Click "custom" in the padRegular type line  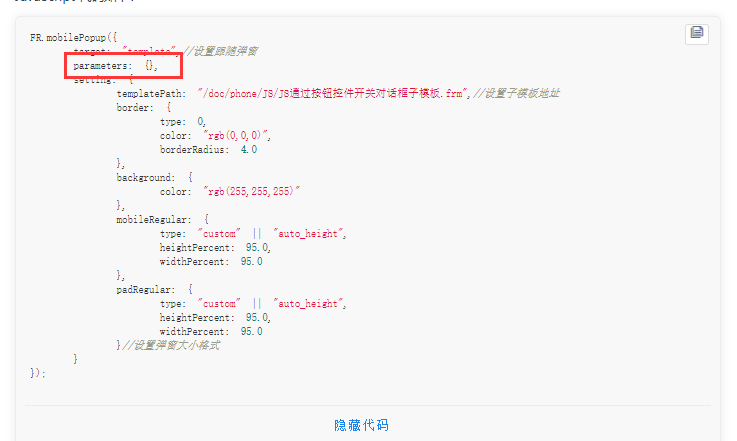coord(219,304)
